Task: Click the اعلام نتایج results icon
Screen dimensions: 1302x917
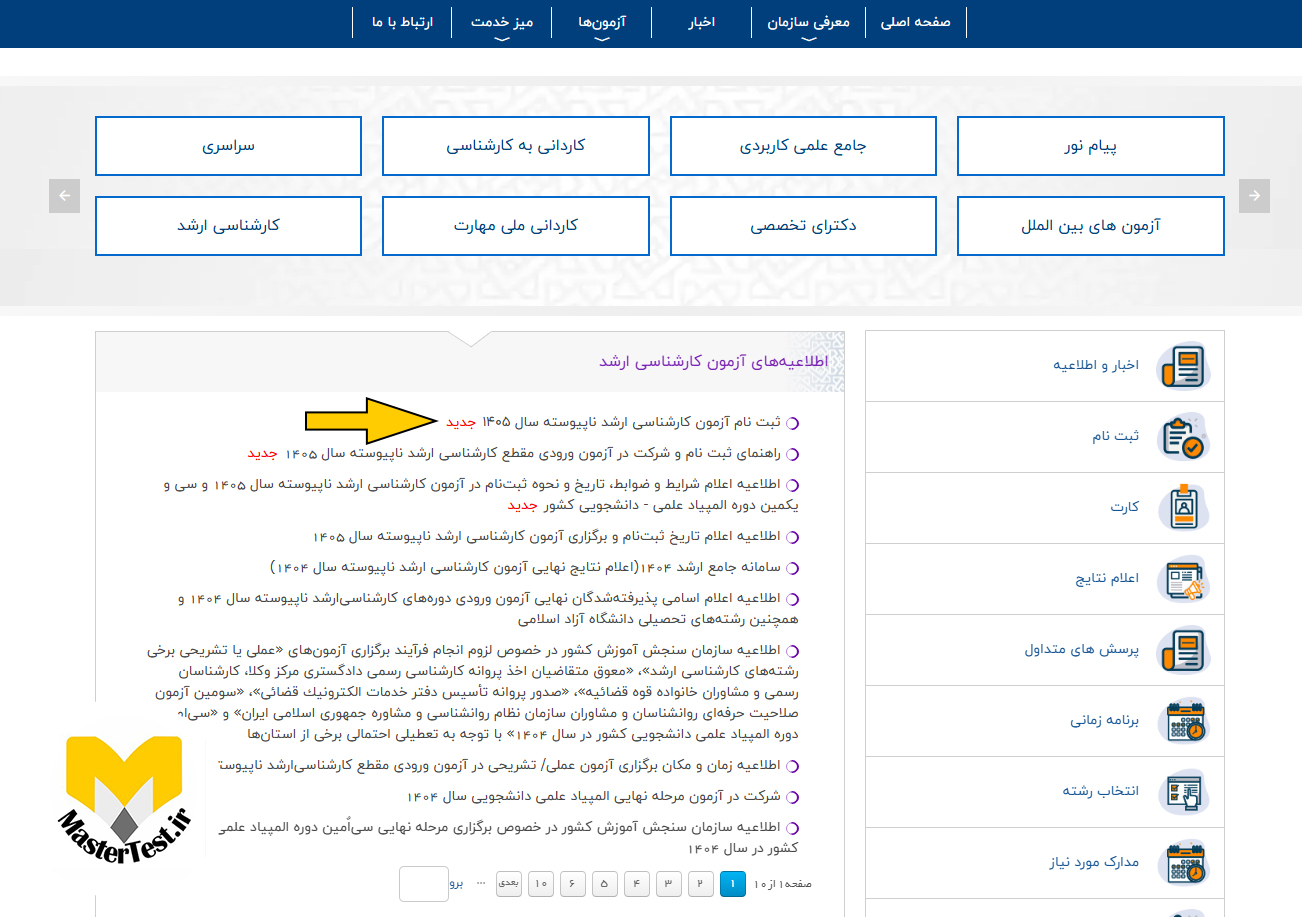Action: tap(1186, 579)
